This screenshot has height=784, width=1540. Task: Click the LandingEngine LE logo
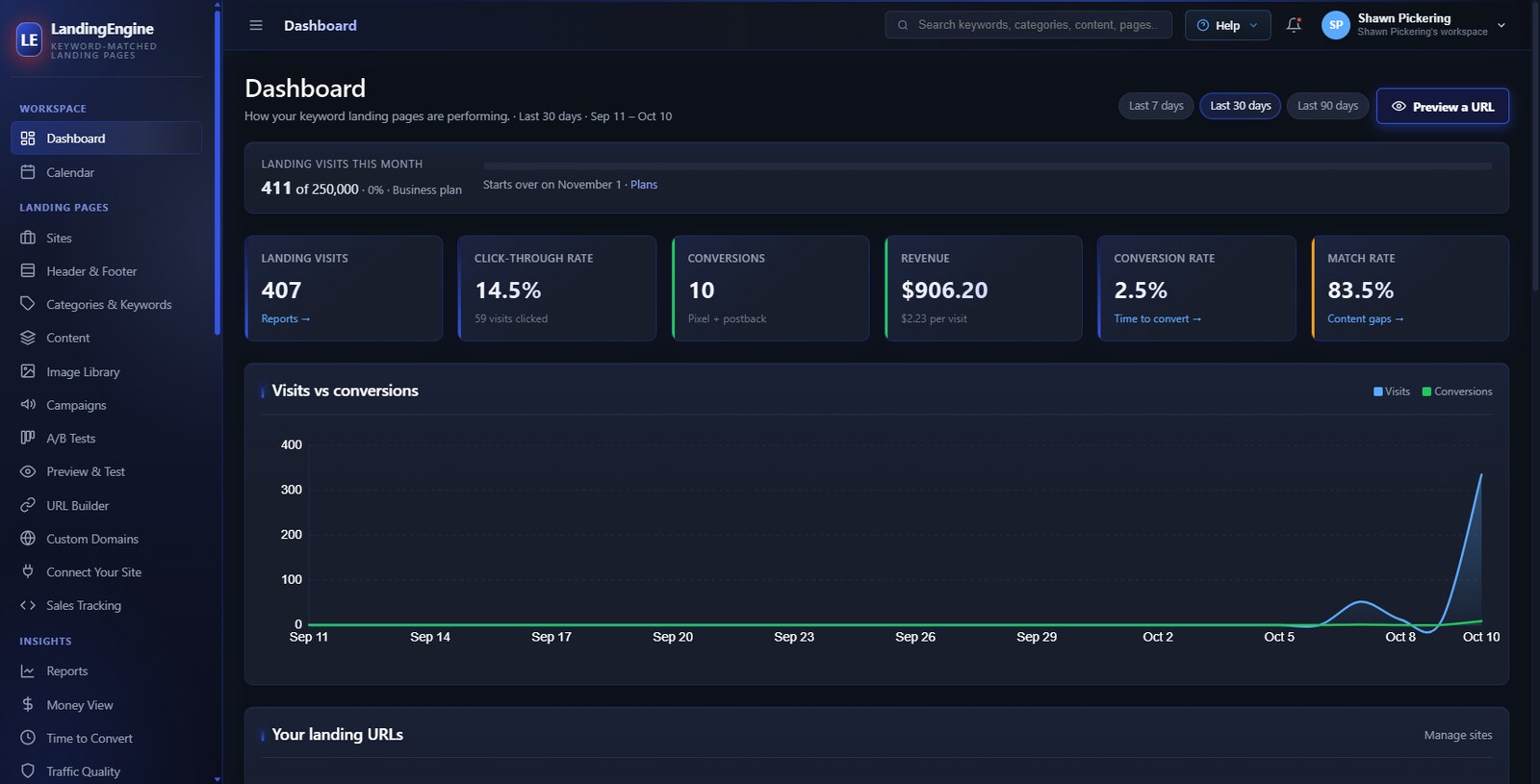pyautogui.click(x=30, y=39)
